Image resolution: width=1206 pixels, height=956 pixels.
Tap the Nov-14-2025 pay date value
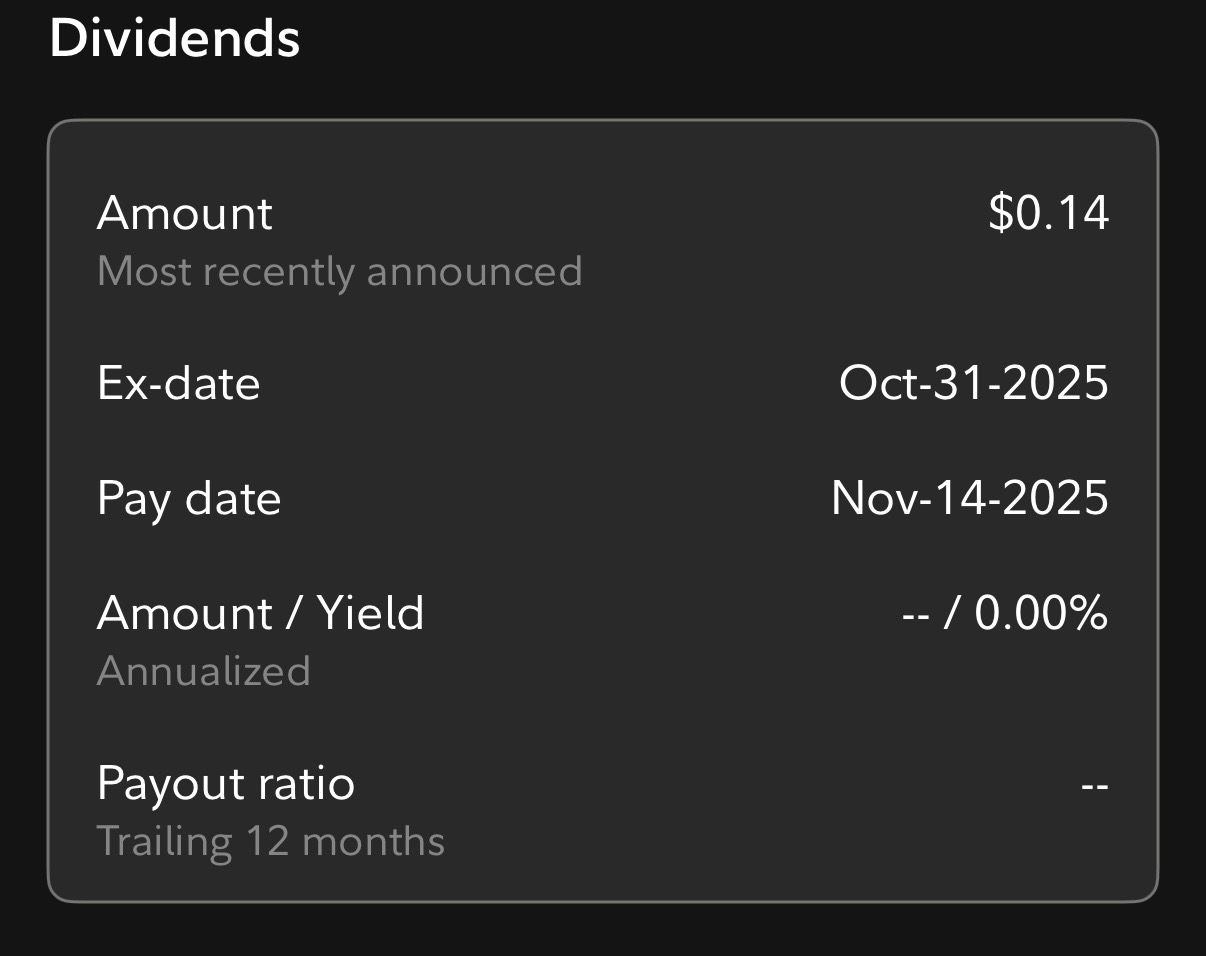[969, 498]
